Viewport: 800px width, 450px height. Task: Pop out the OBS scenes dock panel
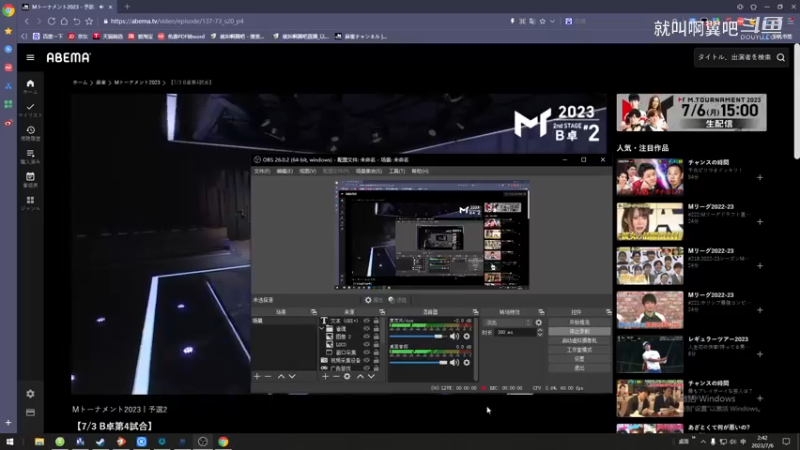(313, 312)
